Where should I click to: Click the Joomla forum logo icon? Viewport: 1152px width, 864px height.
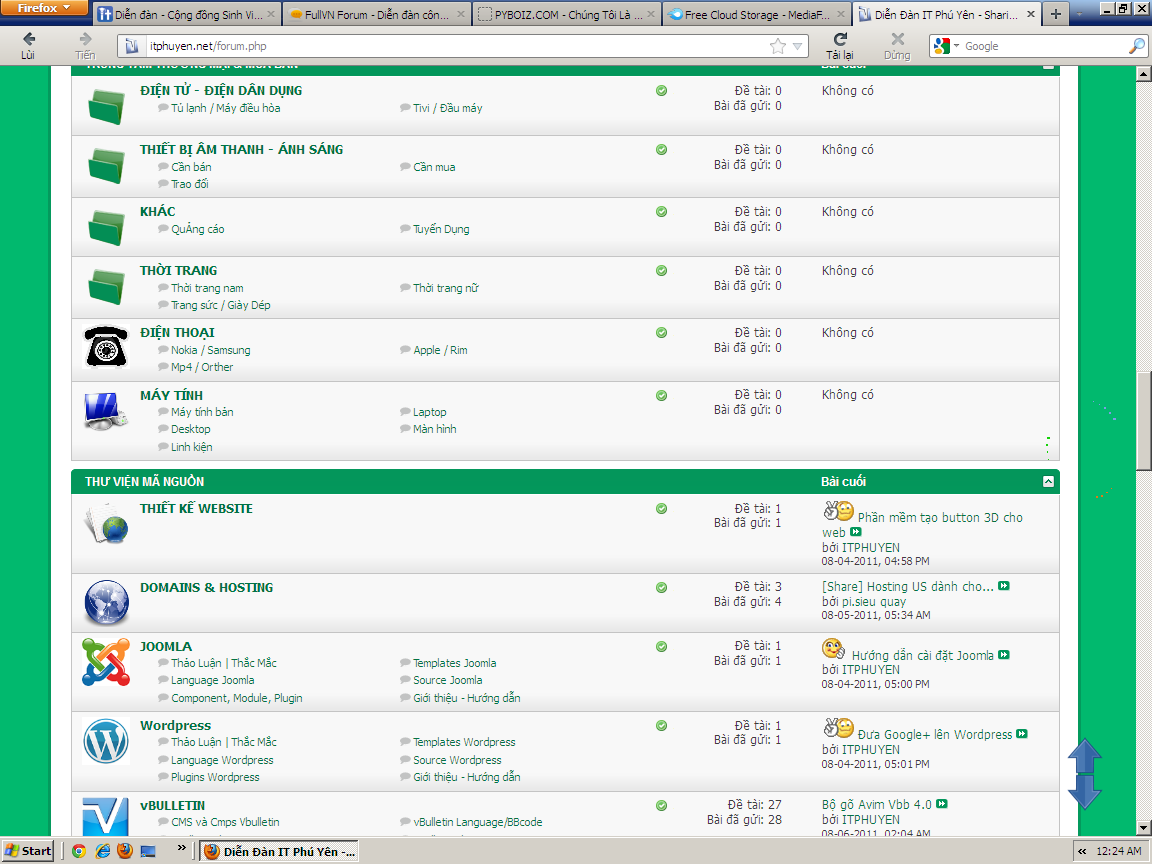[106, 662]
